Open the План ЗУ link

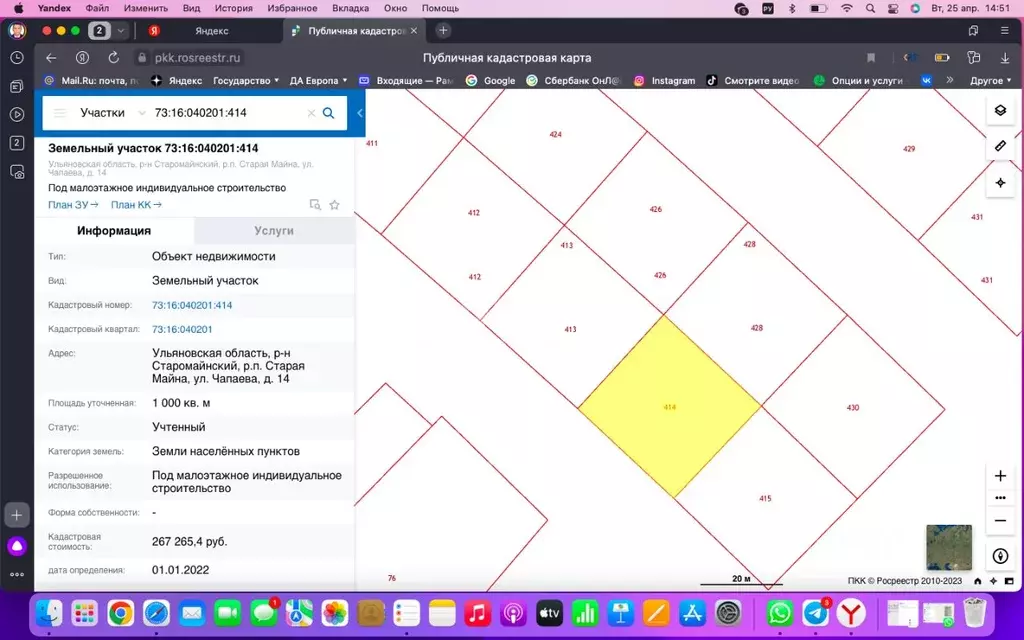(73, 205)
